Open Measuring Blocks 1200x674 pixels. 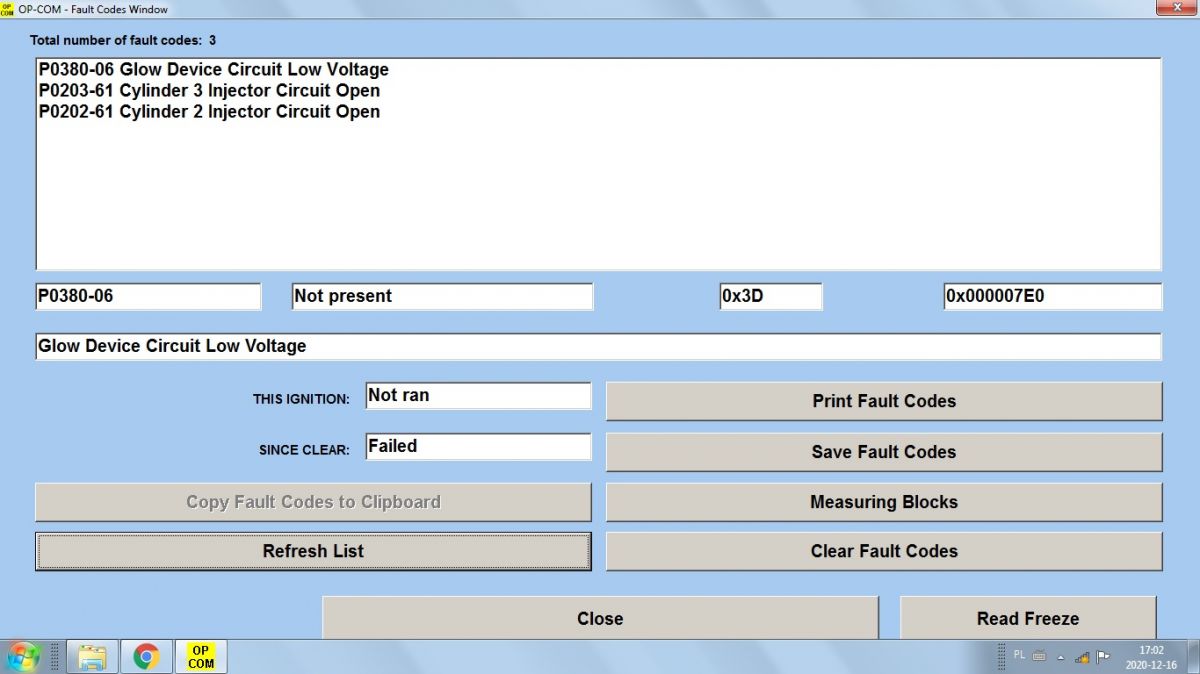coord(884,502)
